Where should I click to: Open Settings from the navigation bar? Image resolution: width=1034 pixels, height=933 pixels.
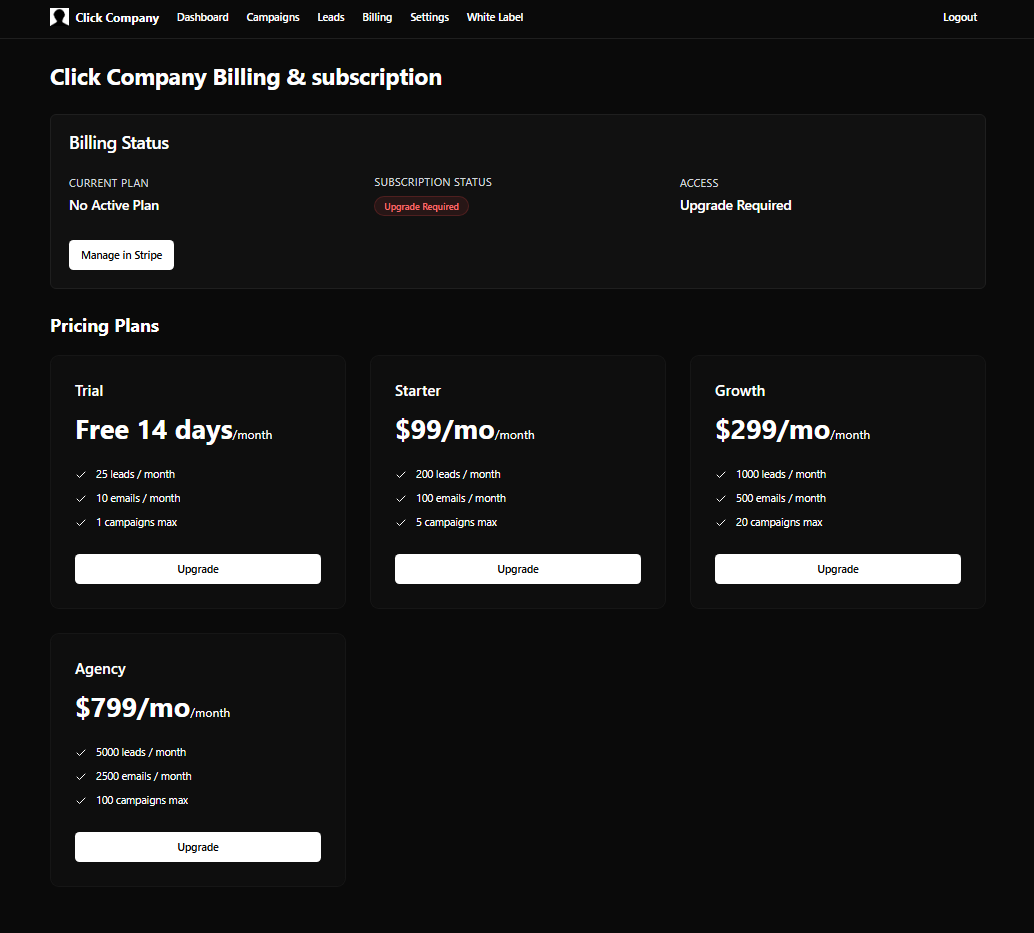click(429, 17)
